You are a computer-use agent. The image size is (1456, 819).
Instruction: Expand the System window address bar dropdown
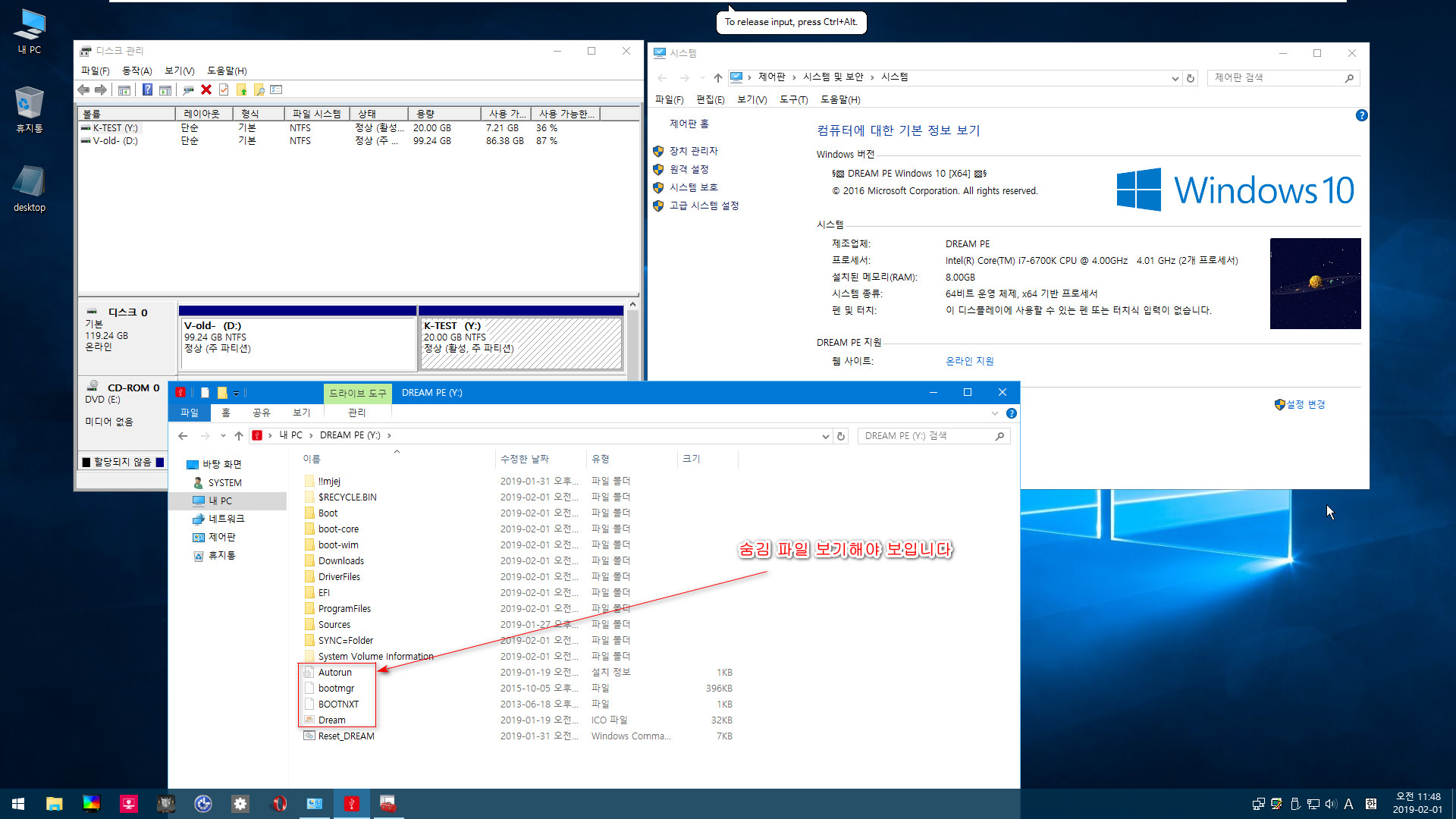[1175, 78]
